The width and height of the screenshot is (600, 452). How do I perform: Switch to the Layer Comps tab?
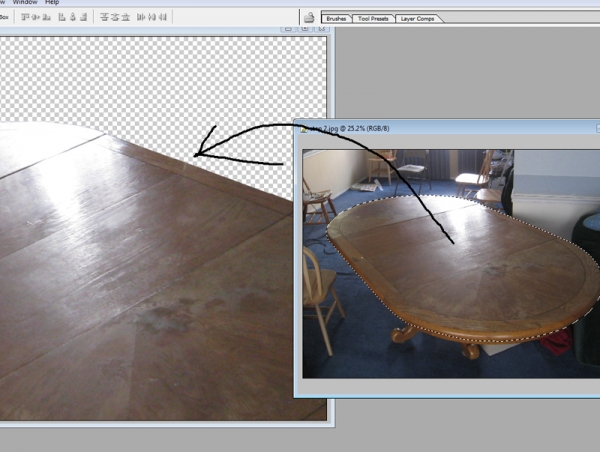click(x=417, y=18)
